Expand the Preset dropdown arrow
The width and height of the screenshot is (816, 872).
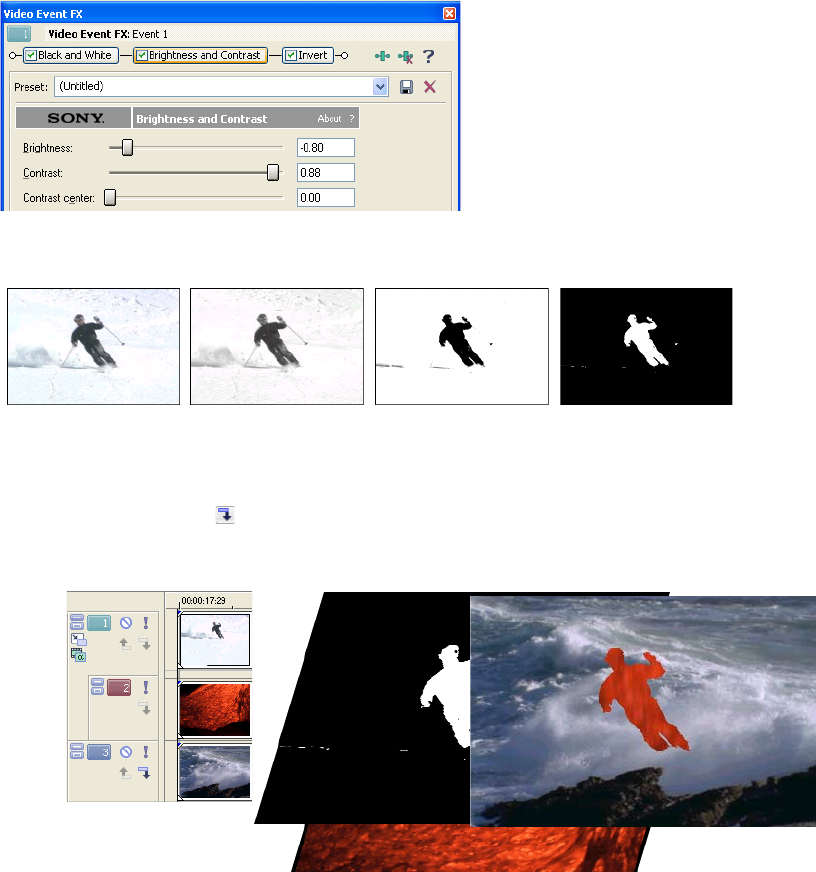380,87
